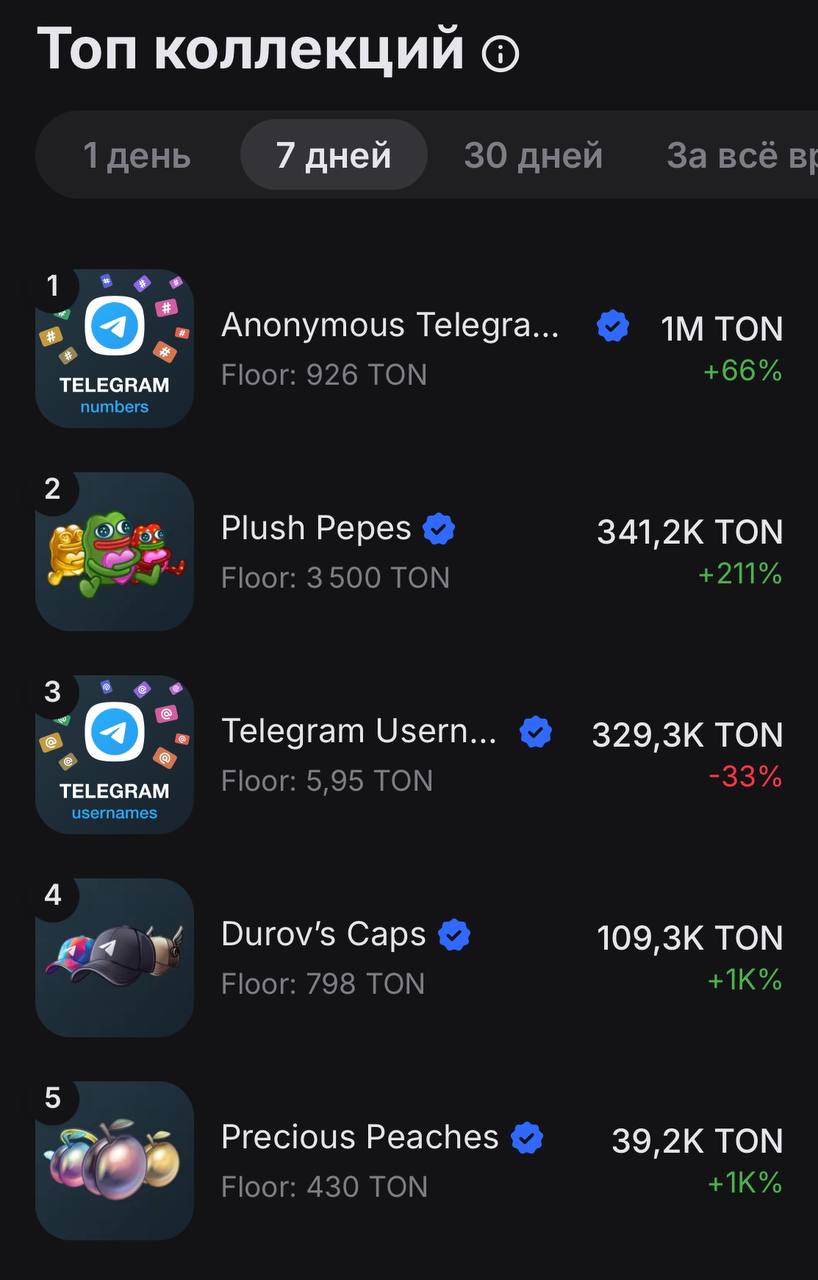Open the Plush Pepes collection name
Viewport: 818px width, 1280px height.
[x=316, y=528]
